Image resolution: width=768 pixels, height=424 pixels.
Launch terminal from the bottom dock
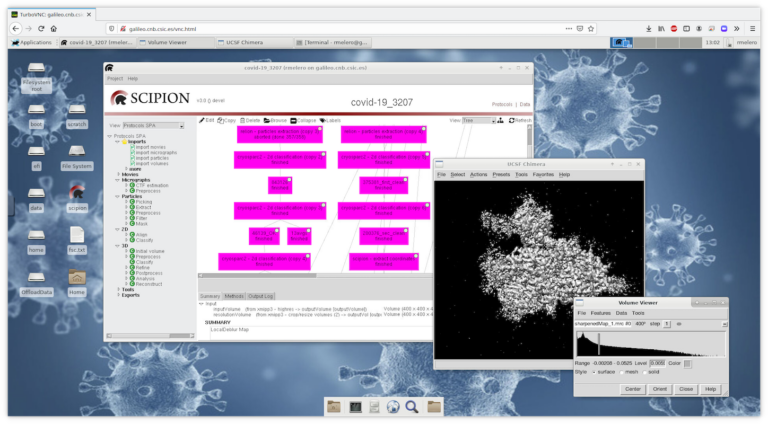tap(355, 406)
